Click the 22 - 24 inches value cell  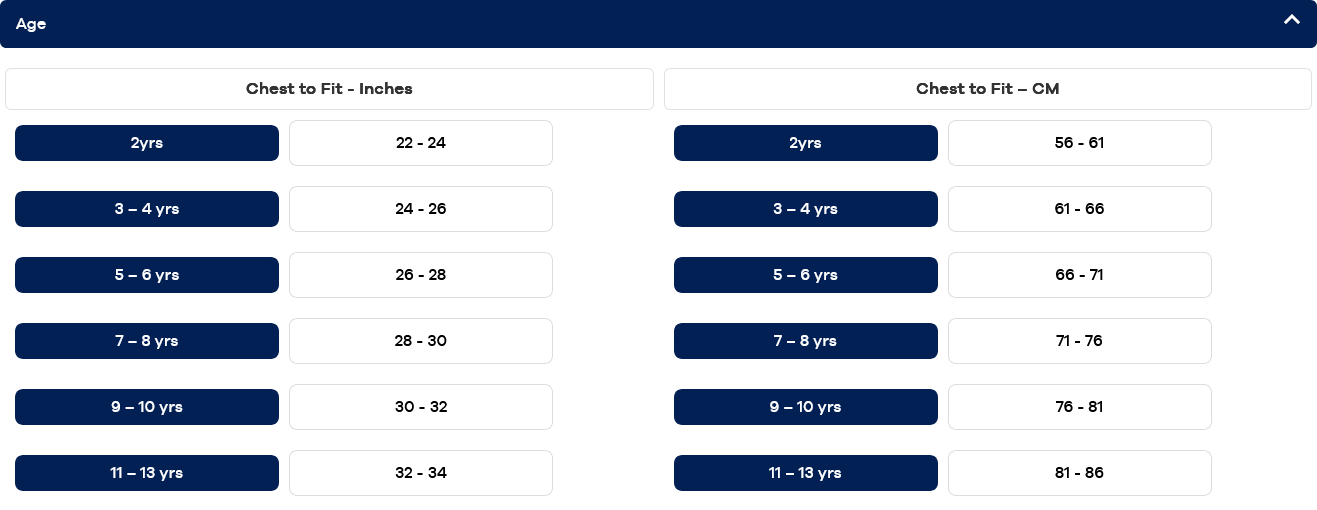pos(421,143)
